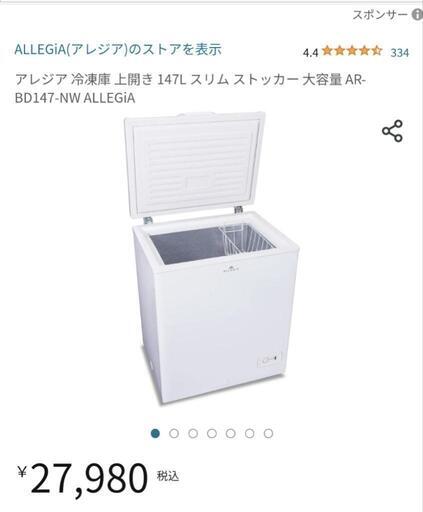Open the sponsor info icon

(417, 15)
